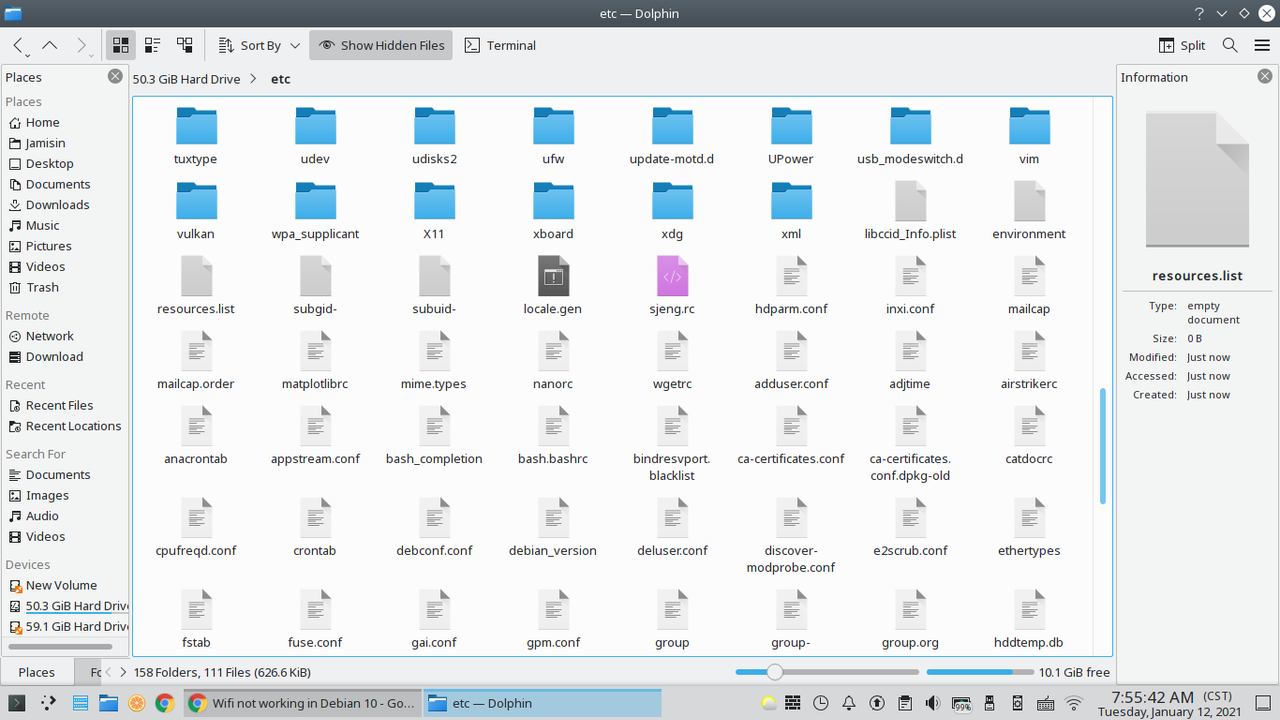Expand breadcrumb arrow before etc
Viewport: 1280px width, 720px height.
point(254,79)
